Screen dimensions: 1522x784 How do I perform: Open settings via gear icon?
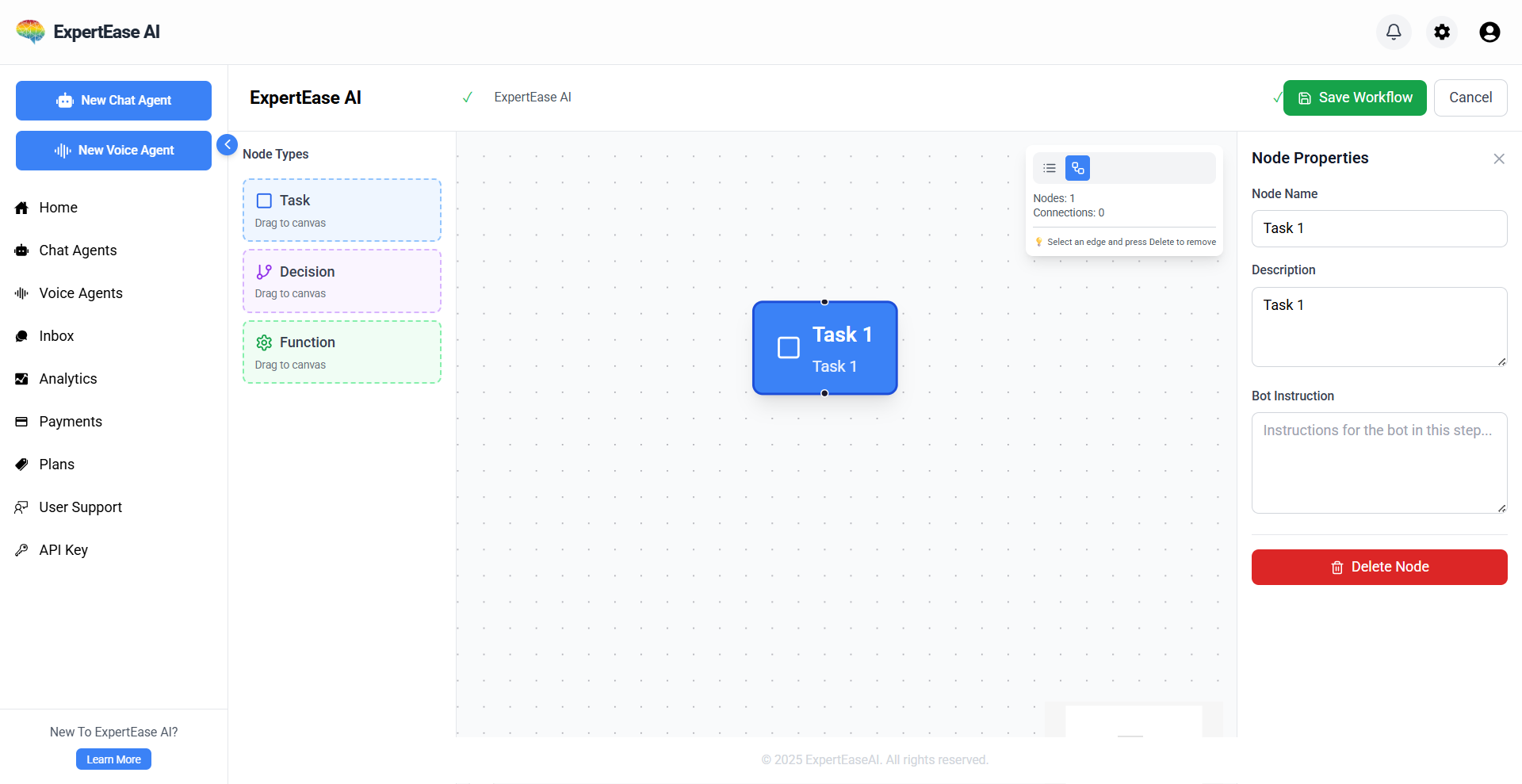click(x=1442, y=32)
